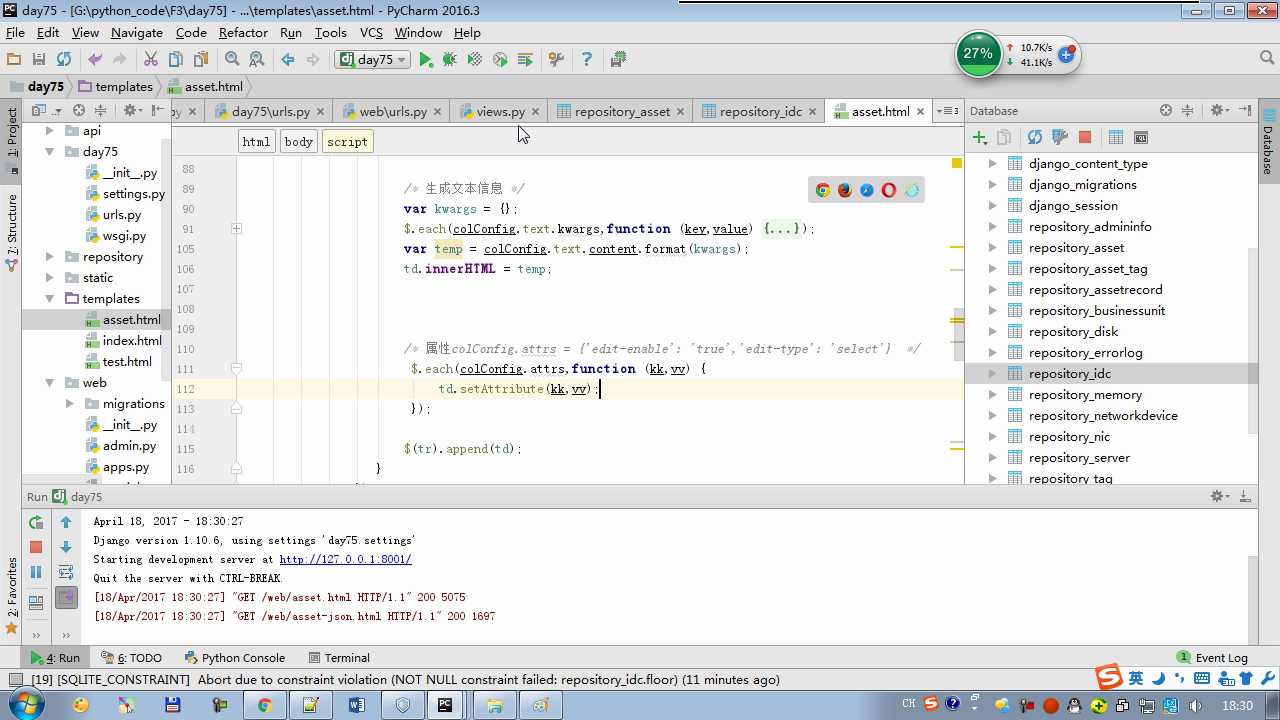The height and width of the screenshot is (720, 1280).
Task: Close the asset.html editor tab
Action: (x=920, y=111)
